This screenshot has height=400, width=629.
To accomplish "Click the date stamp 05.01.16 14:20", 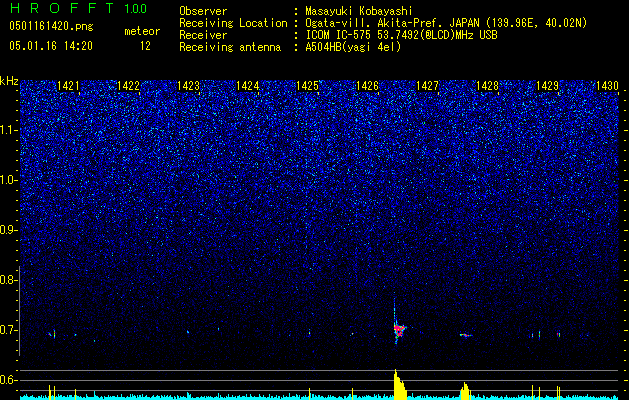I will click(51, 46).
